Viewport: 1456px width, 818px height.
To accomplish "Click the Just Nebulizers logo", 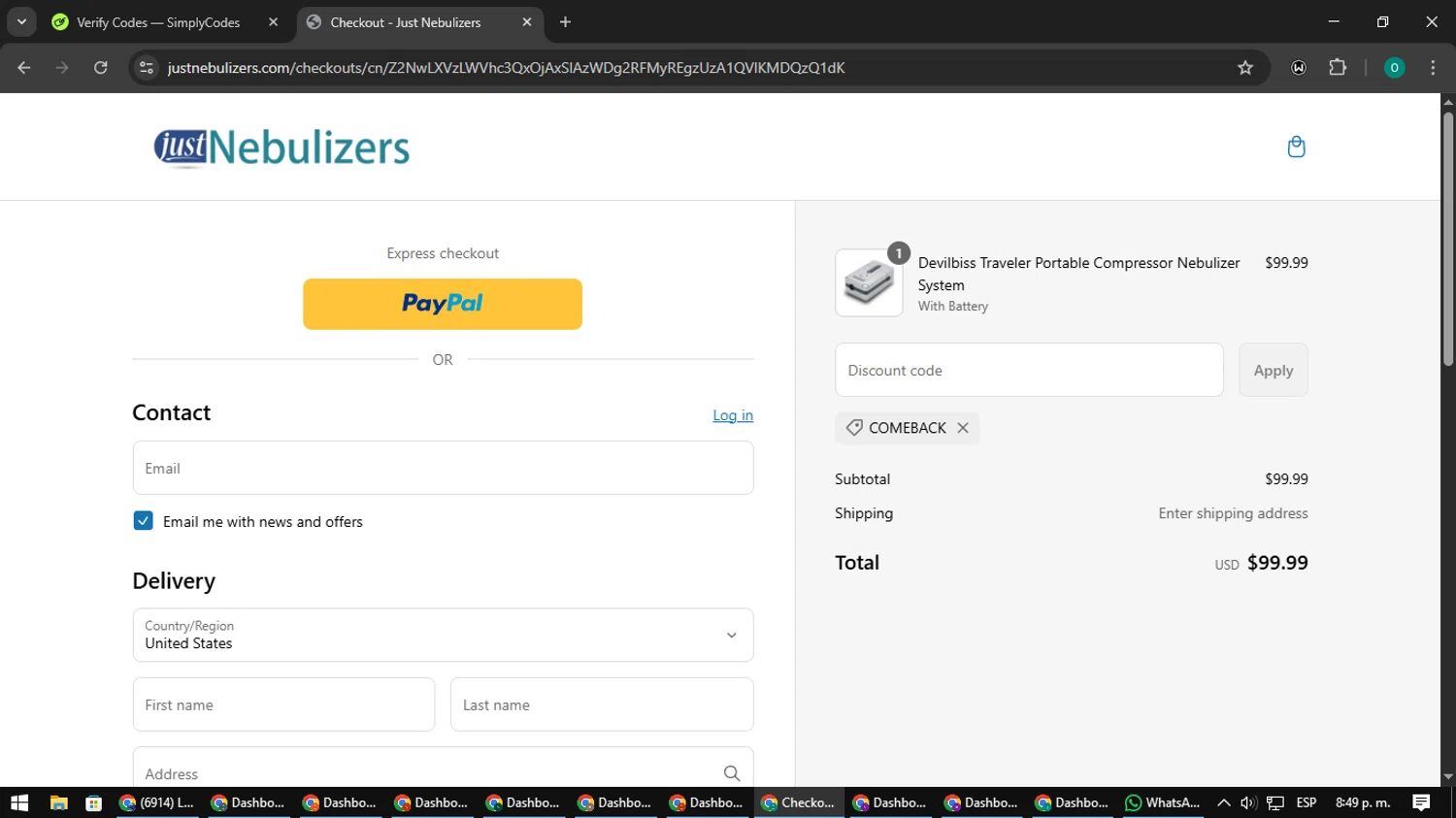I will tap(281, 147).
